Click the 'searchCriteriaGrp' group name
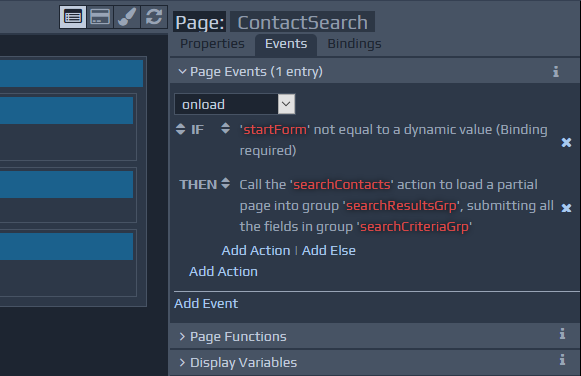581x376 pixels. click(x=414, y=226)
